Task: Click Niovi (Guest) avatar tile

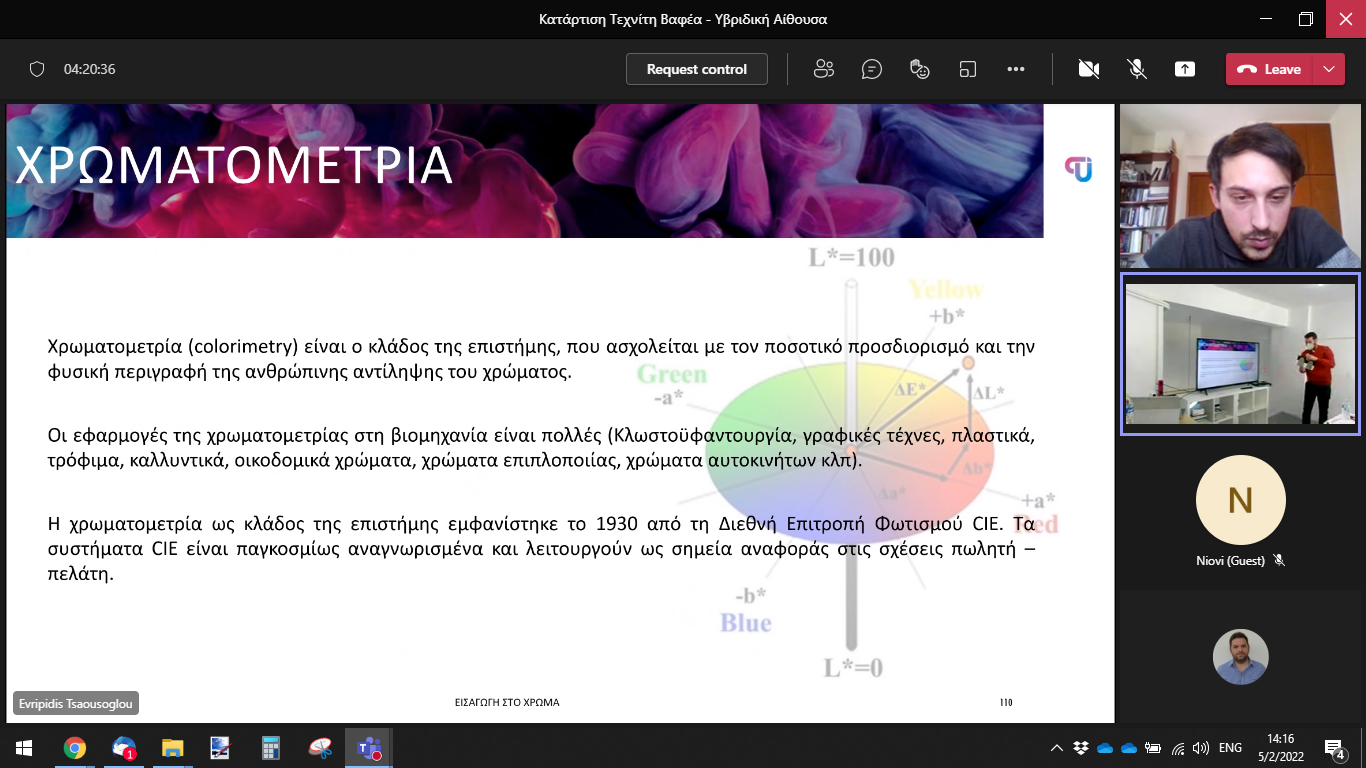Action: (x=1240, y=499)
